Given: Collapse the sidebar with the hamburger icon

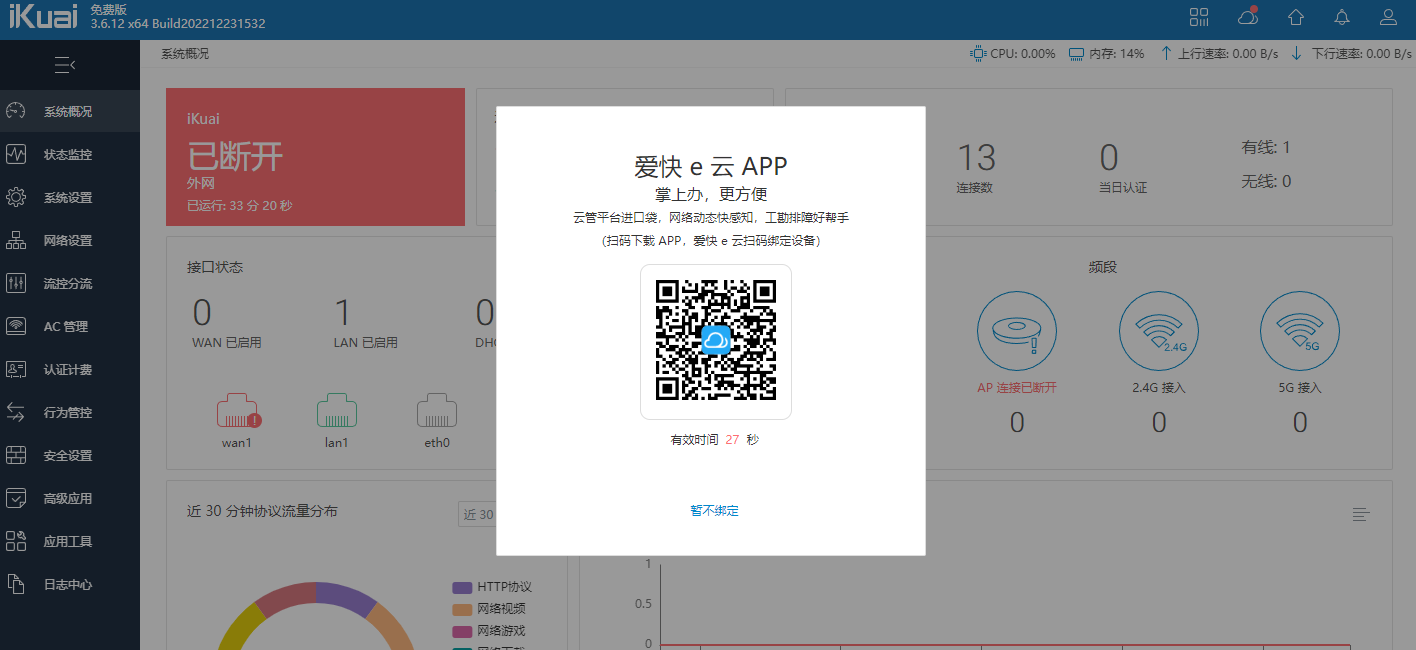Looking at the screenshot, I should [65, 66].
